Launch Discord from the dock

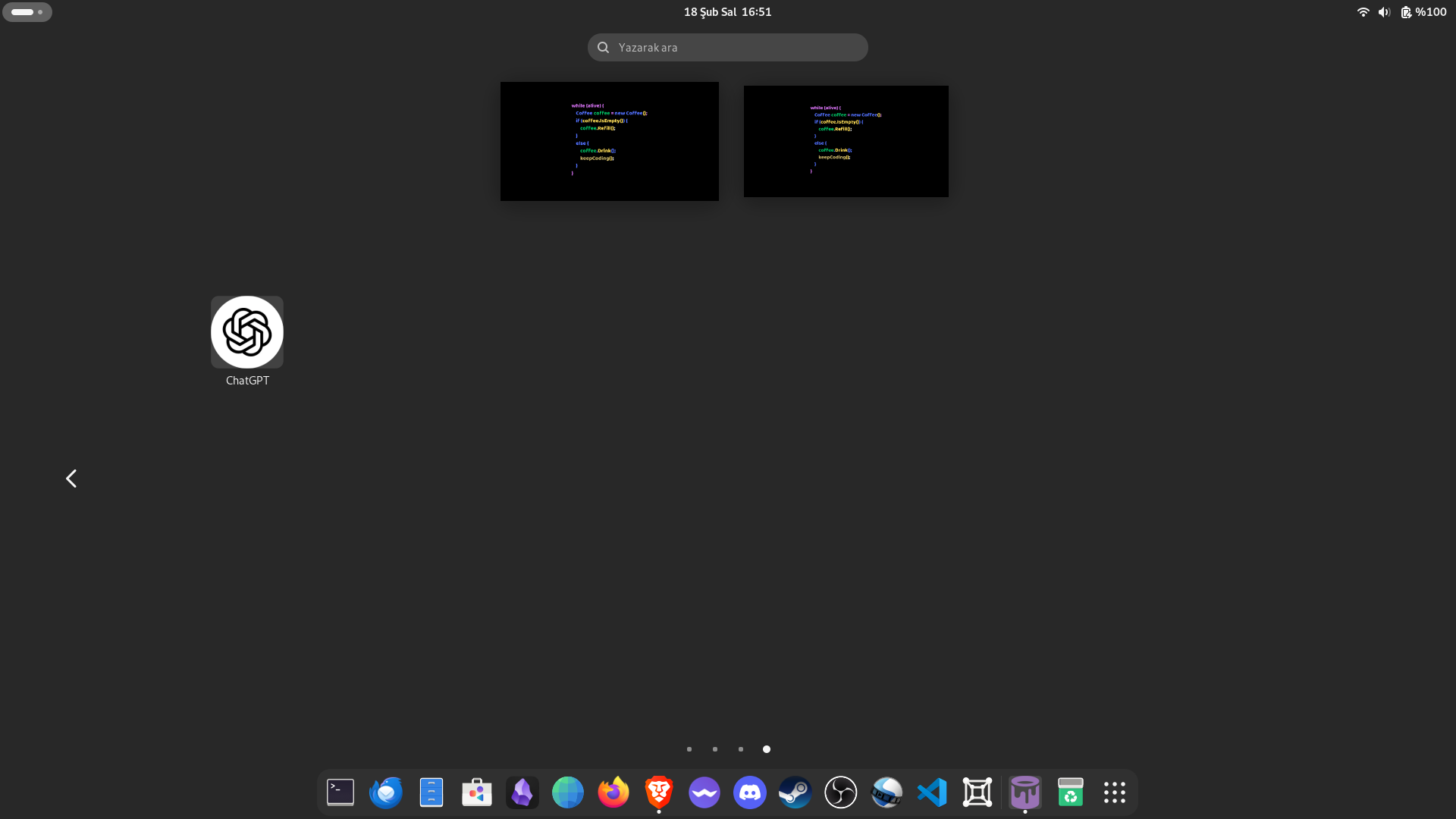(x=750, y=792)
